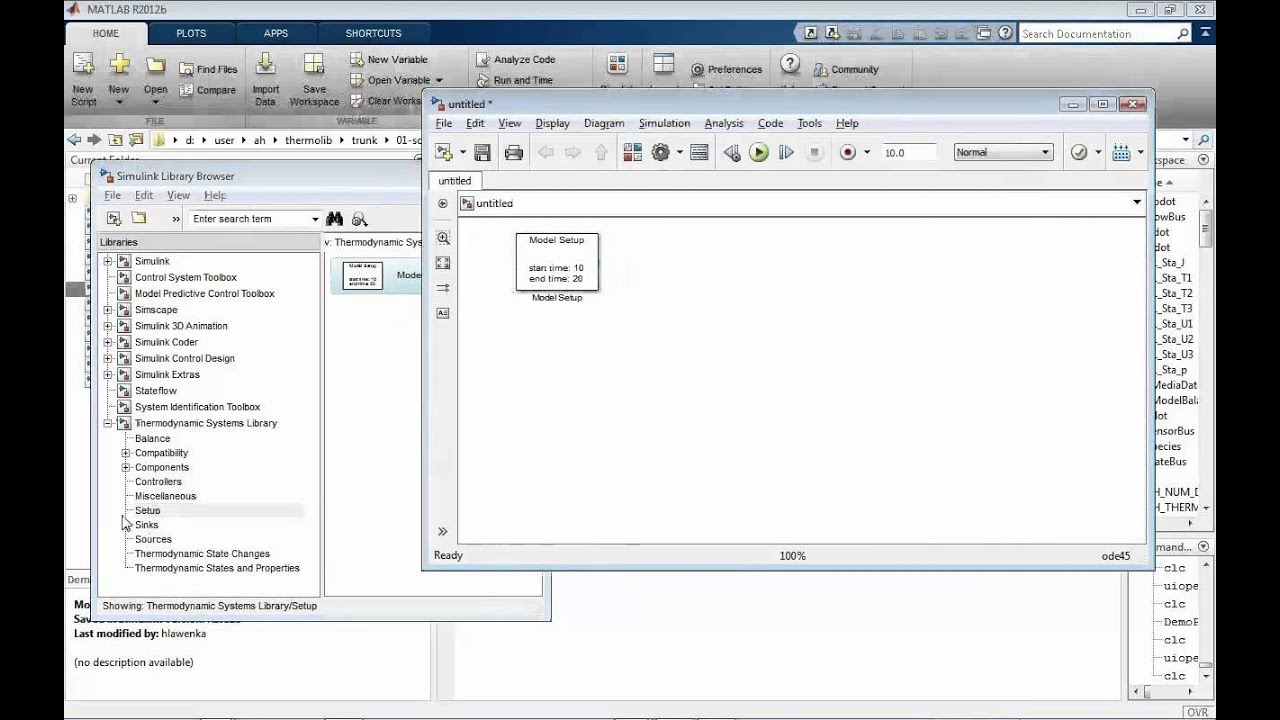This screenshot has width=1280, height=720.
Task: Click the Step Back simulation button
Action: (732, 153)
